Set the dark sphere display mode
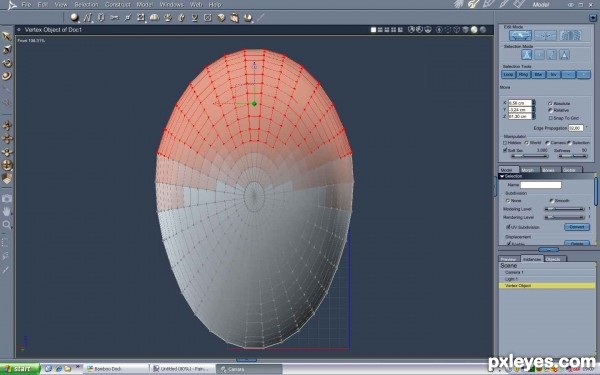 pyautogui.click(x=483, y=29)
